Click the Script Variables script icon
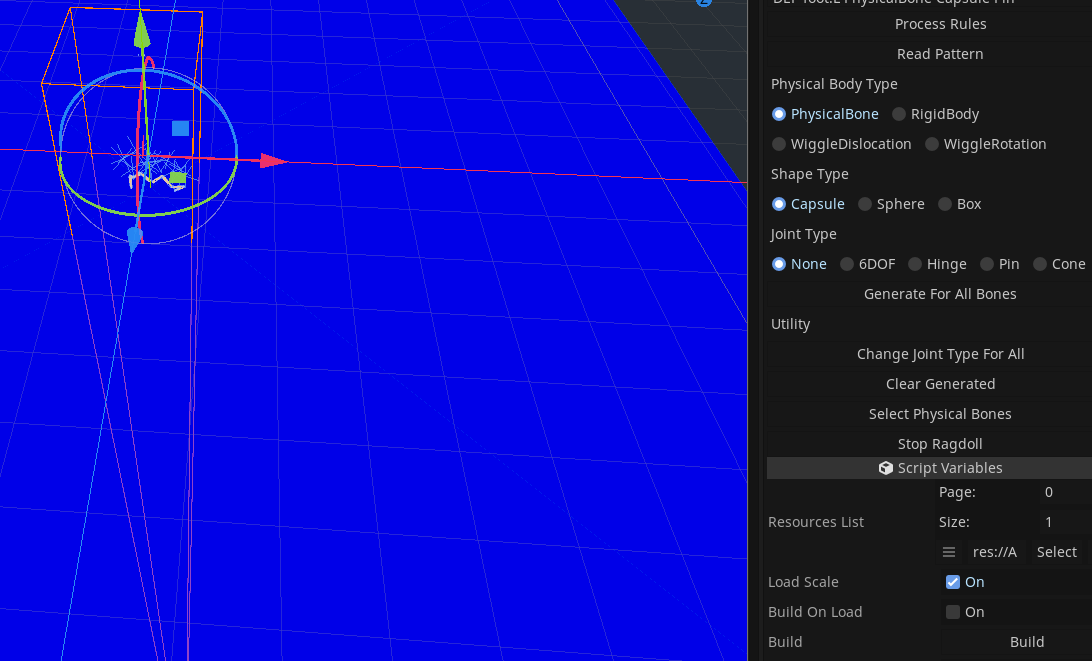The image size is (1092, 661). tap(886, 468)
